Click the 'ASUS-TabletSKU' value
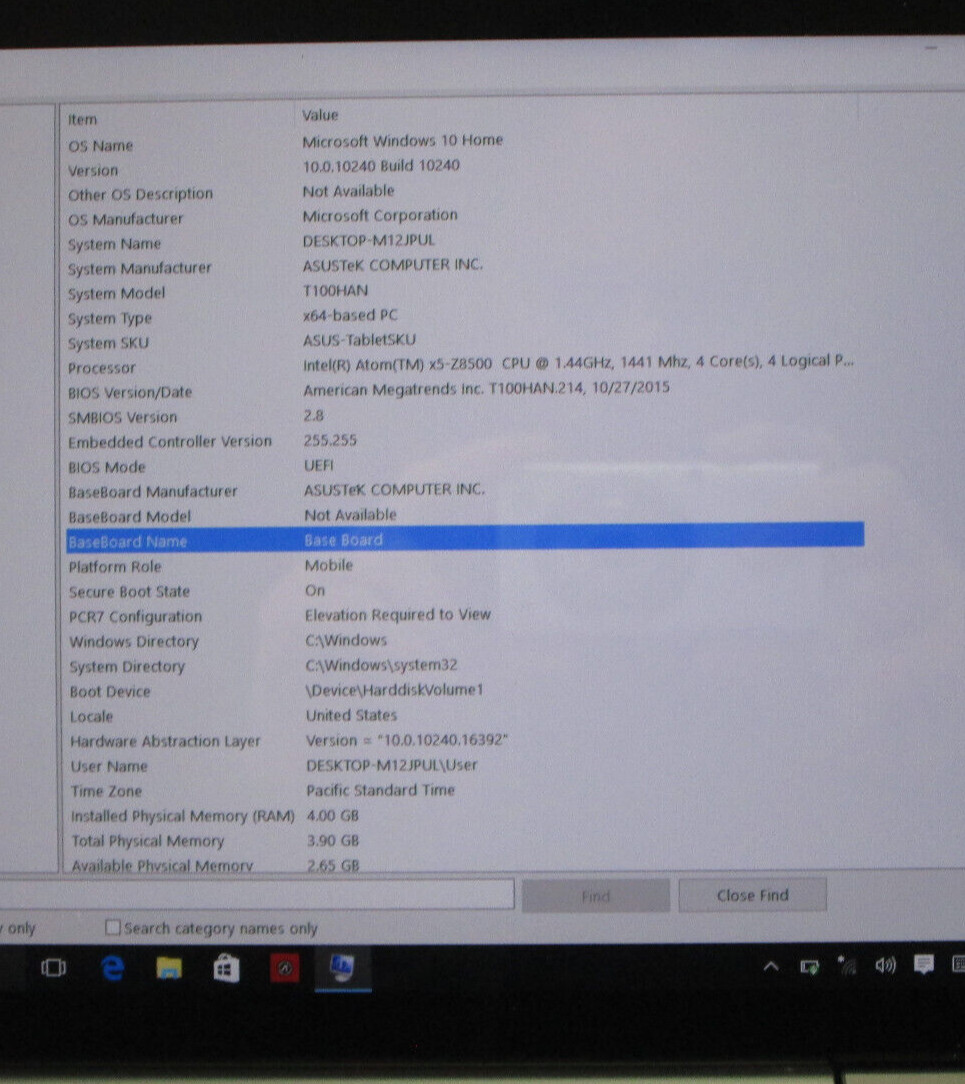 pos(359,339)
